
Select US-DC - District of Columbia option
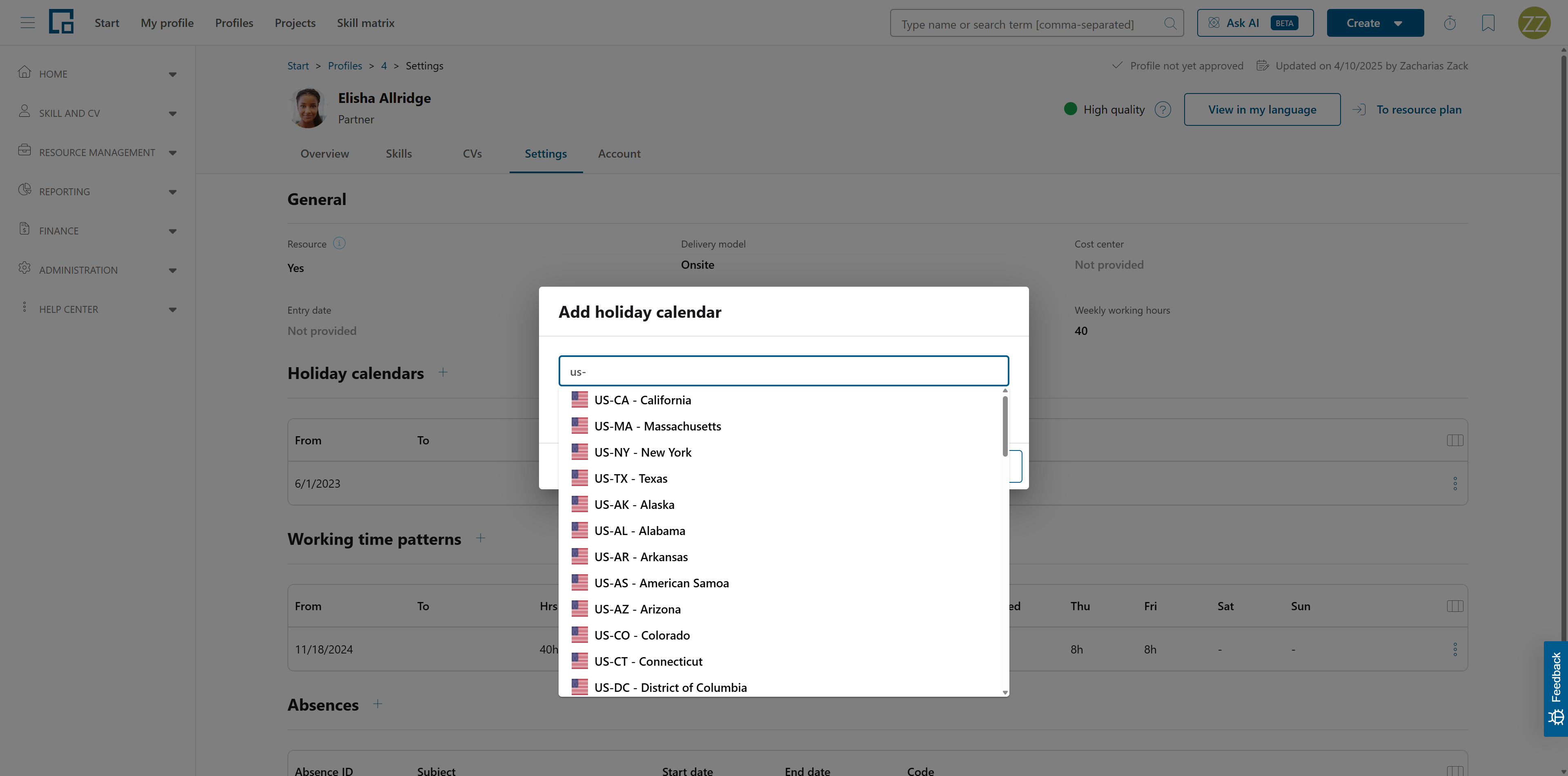[x=780, y=687]
